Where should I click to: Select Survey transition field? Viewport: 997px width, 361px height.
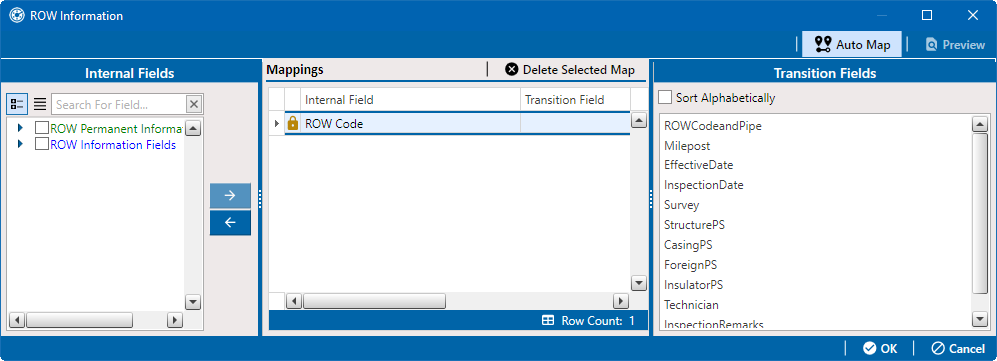pos(682,205)
